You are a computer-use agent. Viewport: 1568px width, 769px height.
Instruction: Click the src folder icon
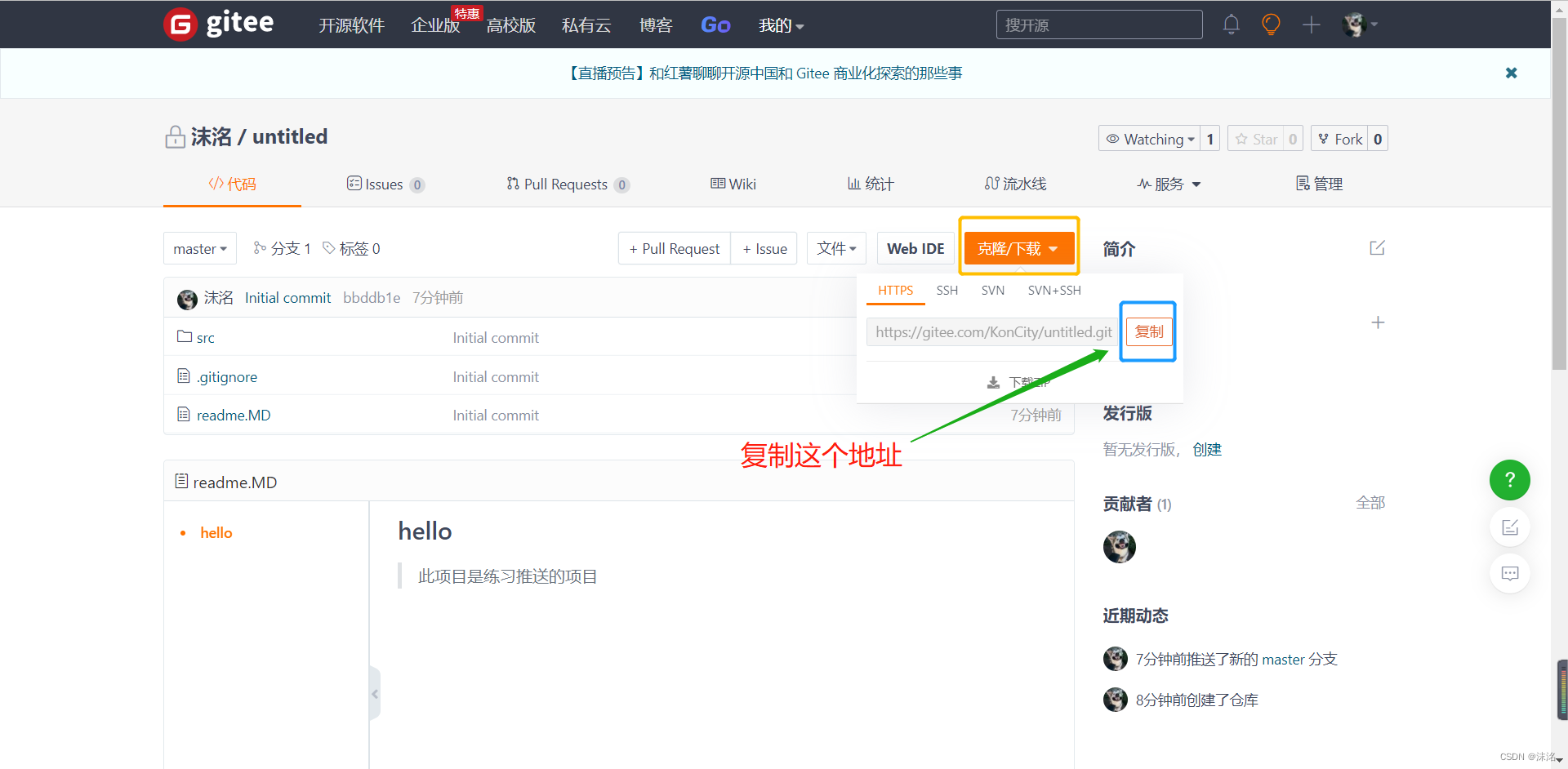(185, 336)
